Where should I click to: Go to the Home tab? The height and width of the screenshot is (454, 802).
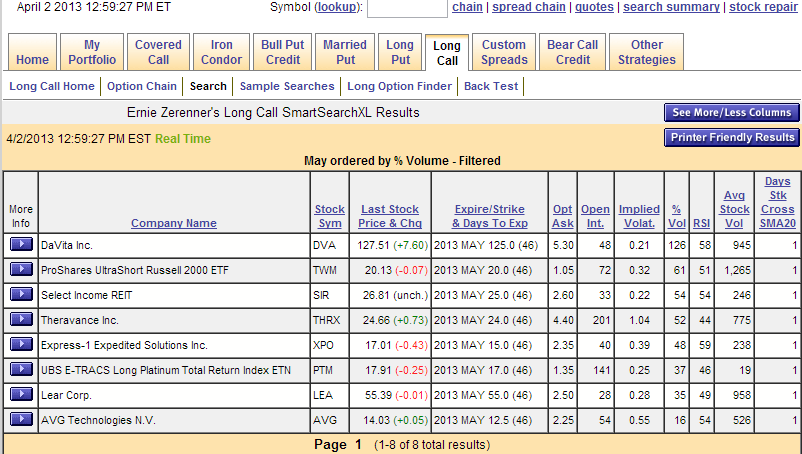32,52
